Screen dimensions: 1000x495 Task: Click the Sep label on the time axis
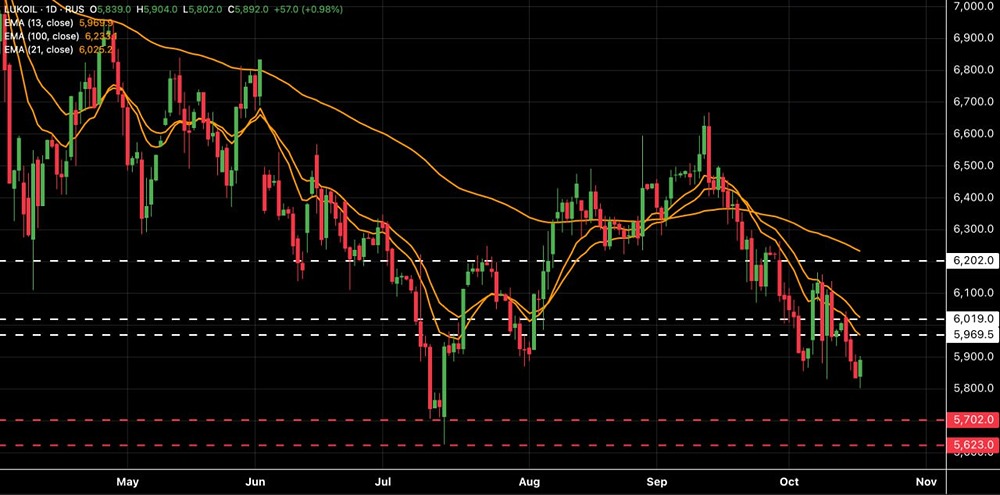click(656, 482)
